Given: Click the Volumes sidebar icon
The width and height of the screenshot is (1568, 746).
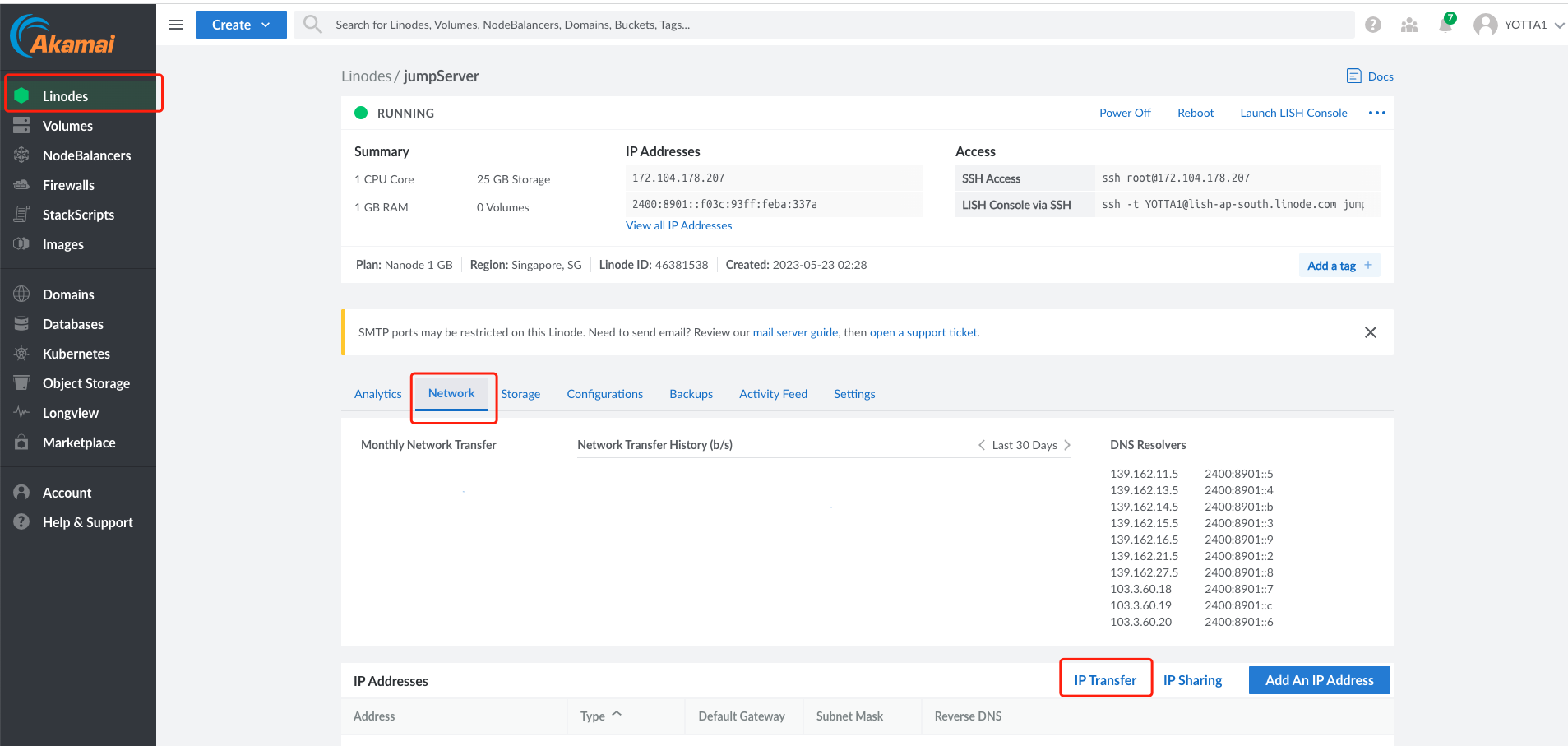Looking at the screenshot, I should (x=21, y=125).
